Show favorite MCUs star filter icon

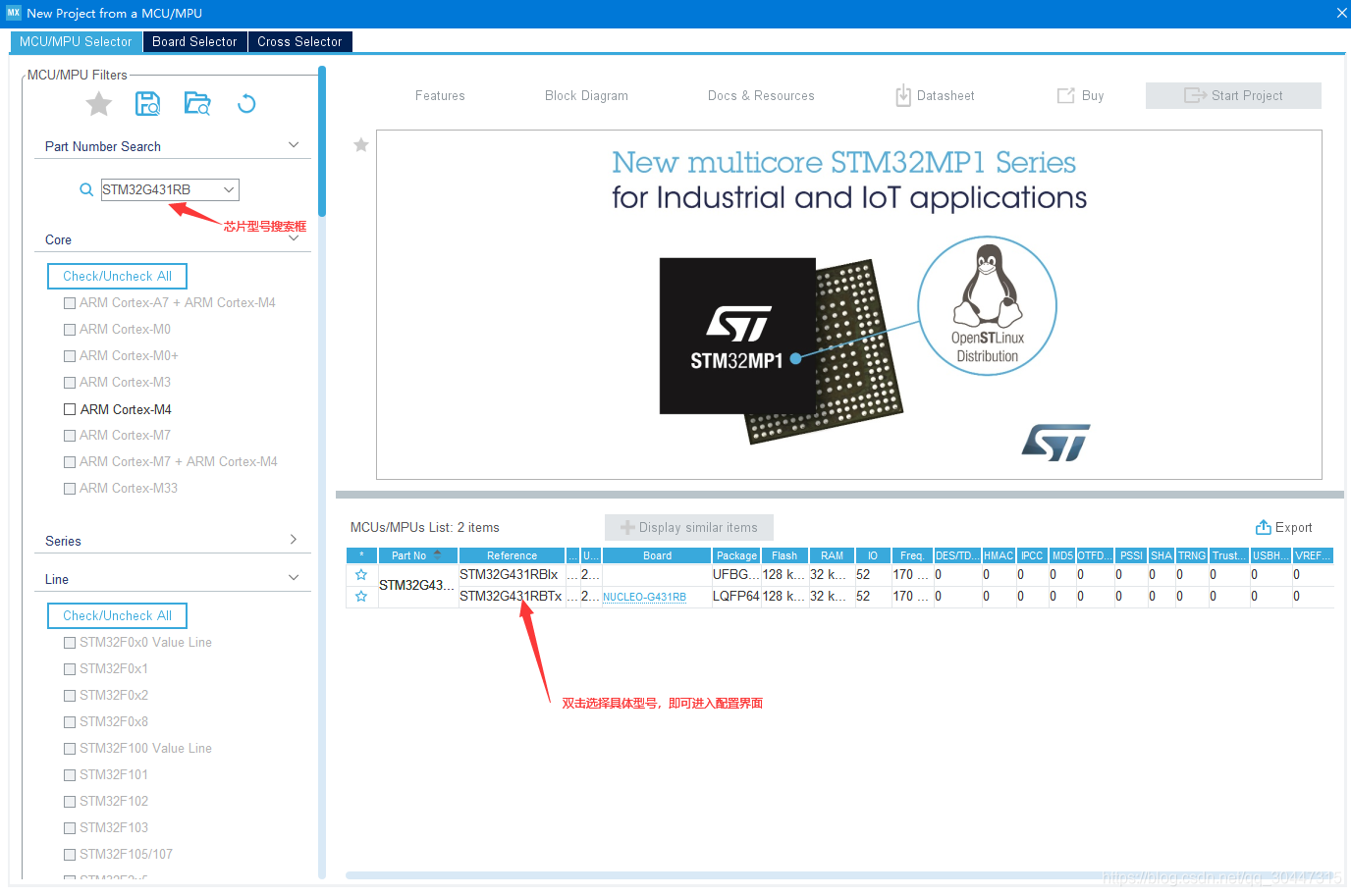(x=99, y=103)
